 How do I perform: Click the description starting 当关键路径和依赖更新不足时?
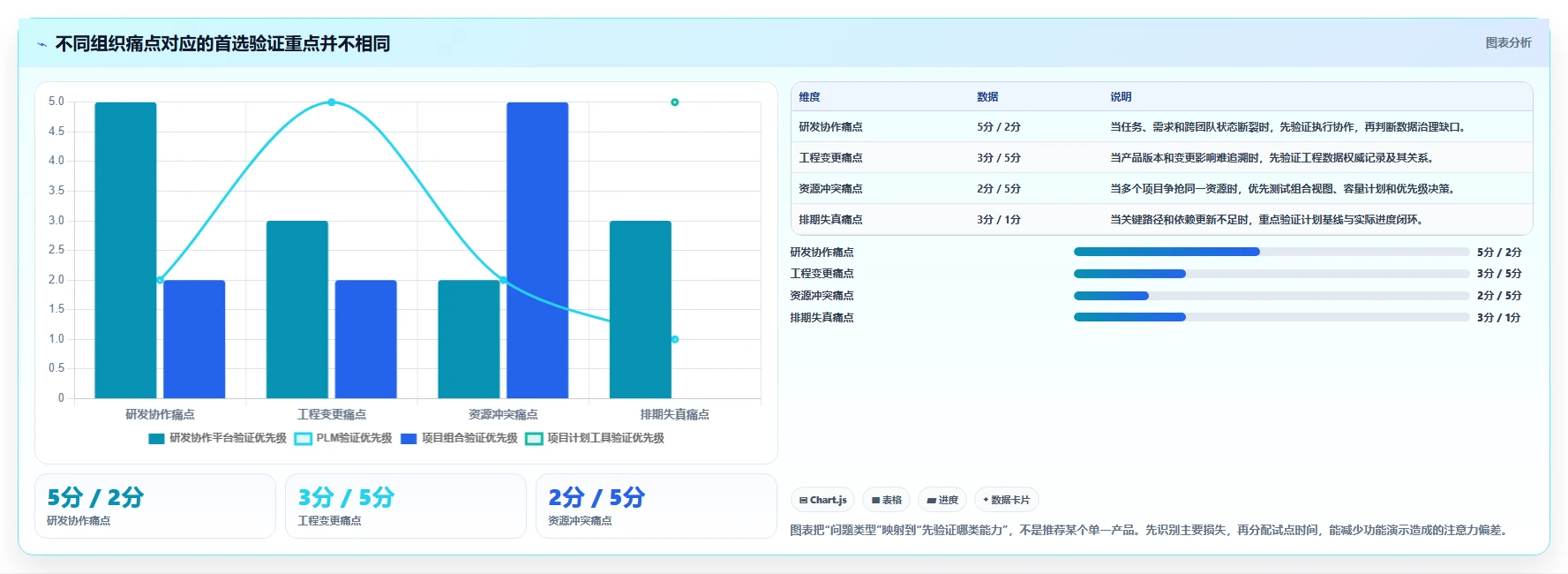click(x=1268, y=220)
